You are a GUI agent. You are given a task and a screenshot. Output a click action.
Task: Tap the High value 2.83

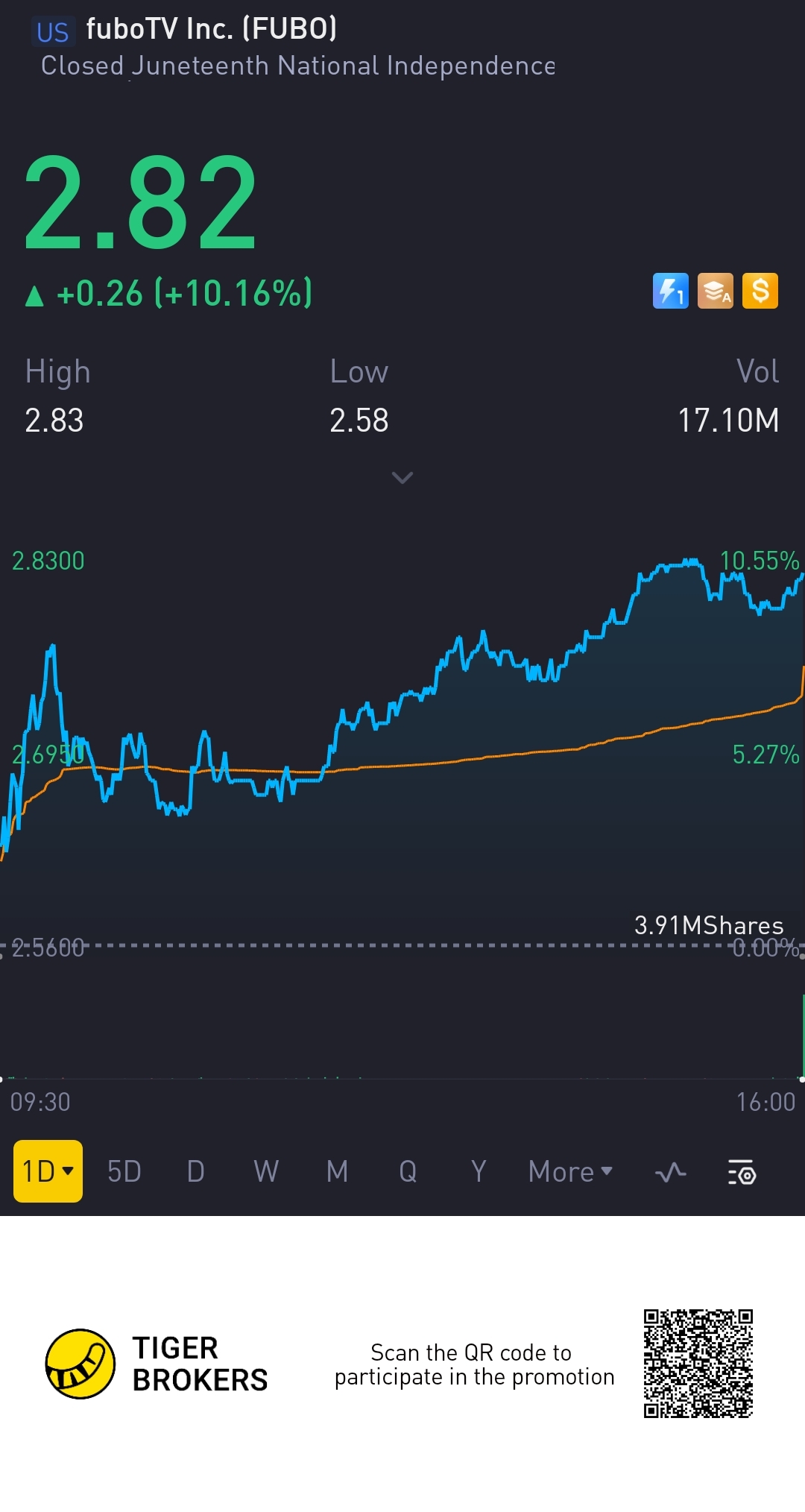pyautogui.click(x=54, y=420)
